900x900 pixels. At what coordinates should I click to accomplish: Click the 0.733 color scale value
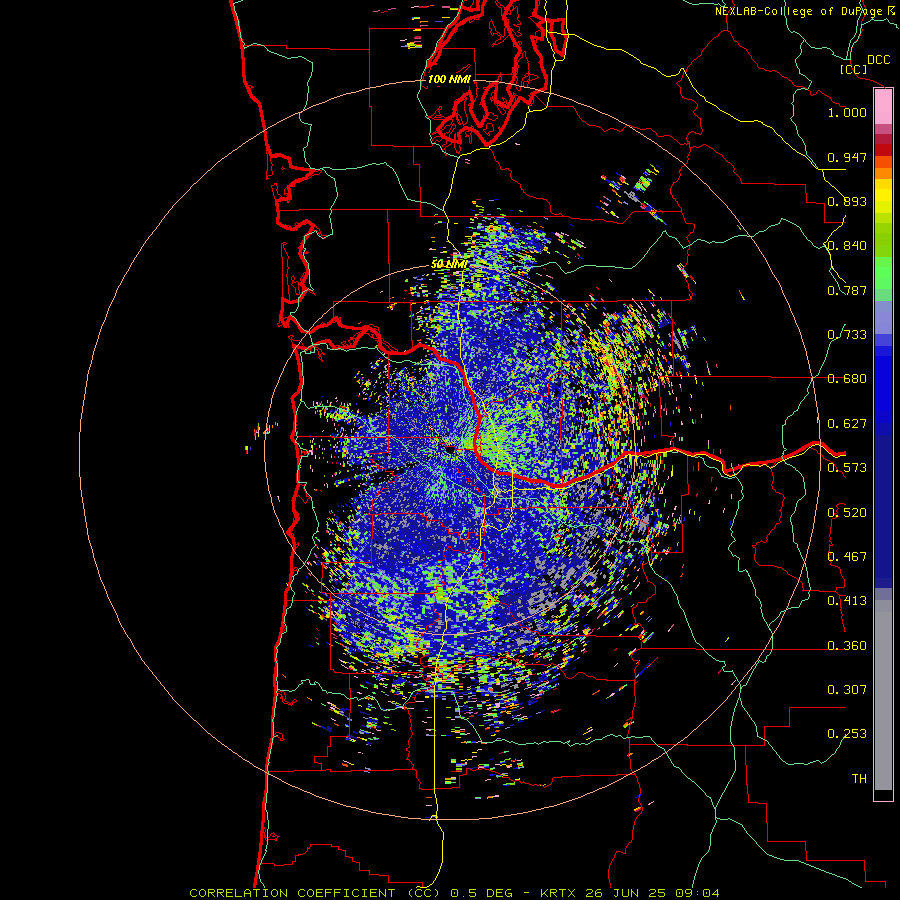tap(847, 335)
